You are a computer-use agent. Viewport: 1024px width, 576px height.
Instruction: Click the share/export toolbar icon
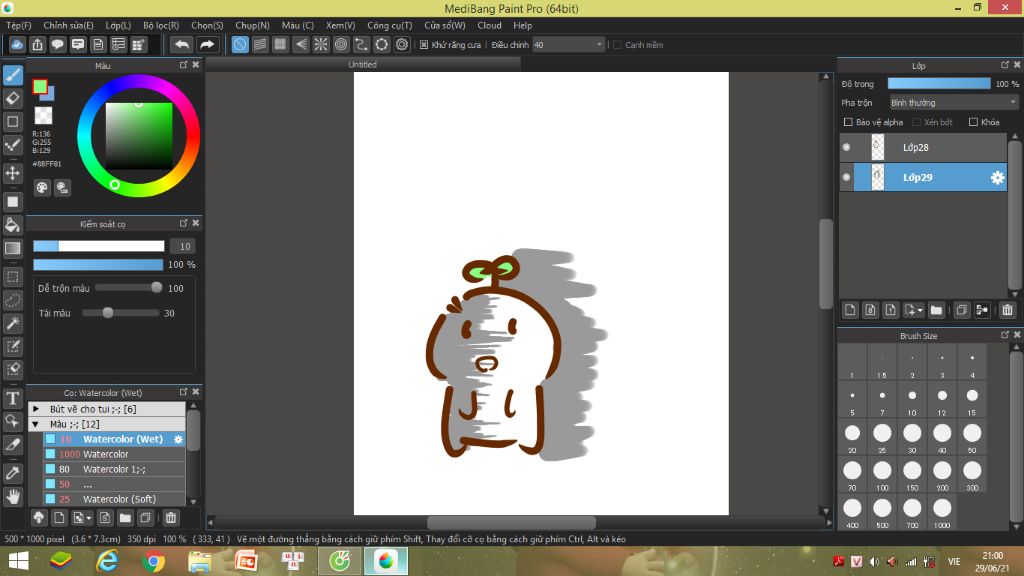pyautogui.click(x=37, y=44)
